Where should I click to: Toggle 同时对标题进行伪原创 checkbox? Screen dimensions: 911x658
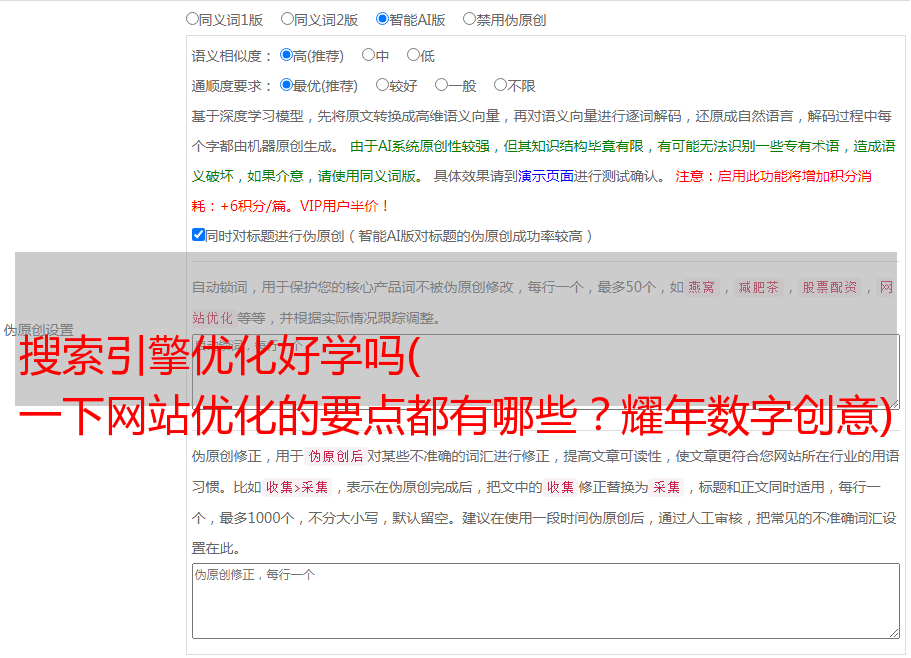198,235
